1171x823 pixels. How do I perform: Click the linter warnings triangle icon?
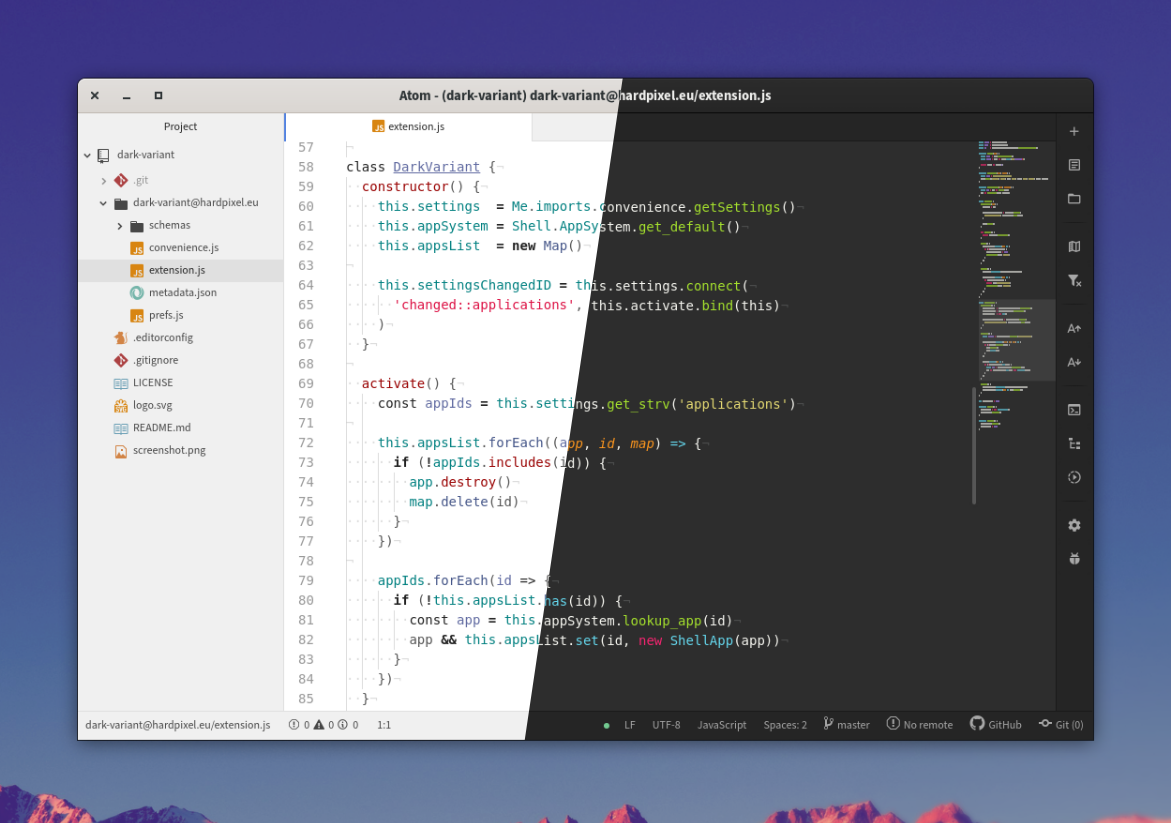click(319, 724)
